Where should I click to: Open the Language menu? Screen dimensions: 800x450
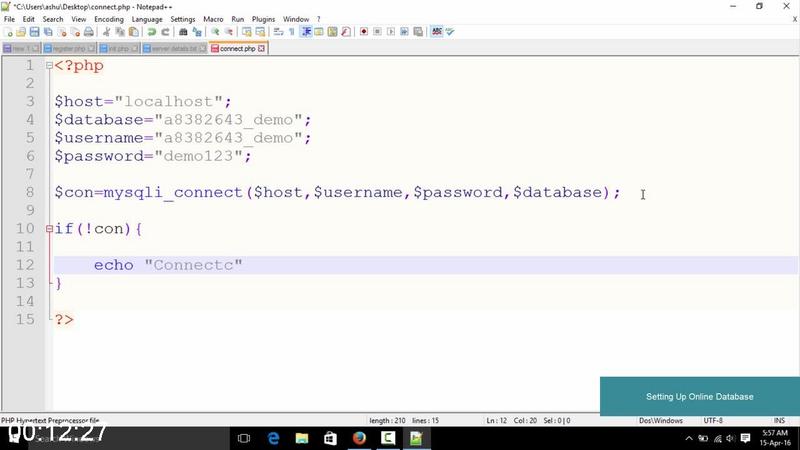tap(147, 19)
